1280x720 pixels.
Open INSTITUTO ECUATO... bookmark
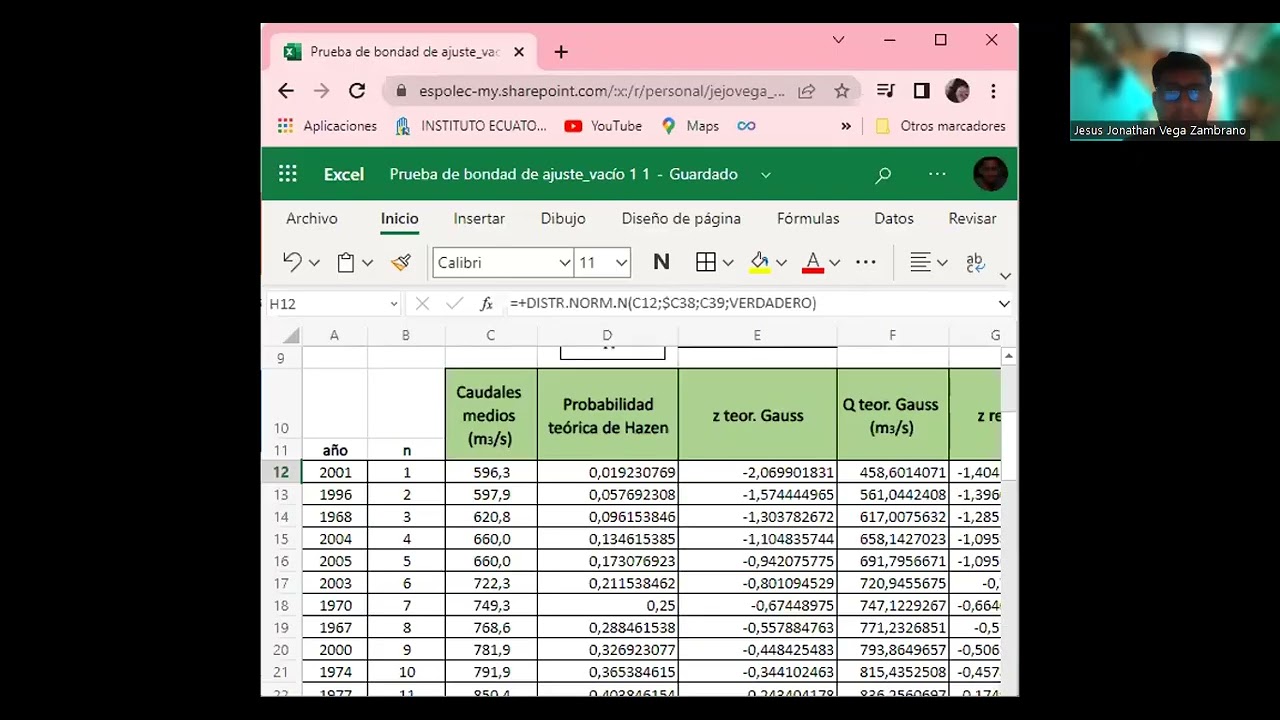point(471,126)
